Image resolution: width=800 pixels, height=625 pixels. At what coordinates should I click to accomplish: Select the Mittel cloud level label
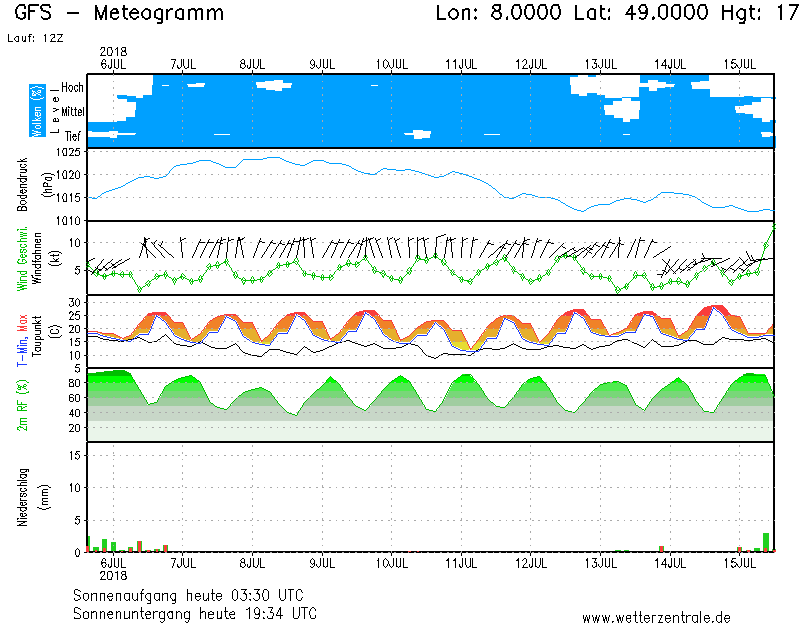click(72, 112)
